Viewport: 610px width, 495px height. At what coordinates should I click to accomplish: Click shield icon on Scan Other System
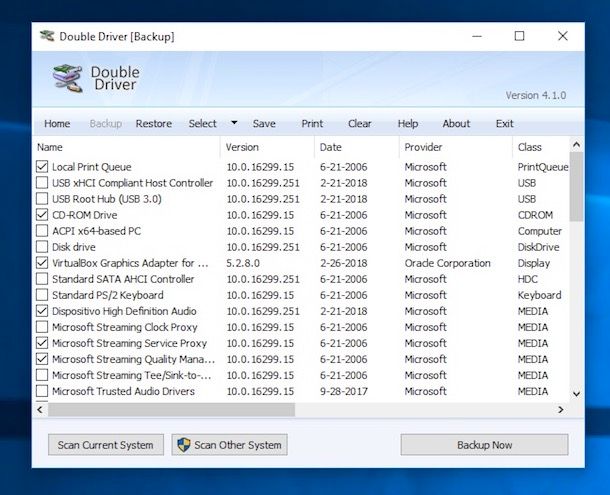(184, 444)
